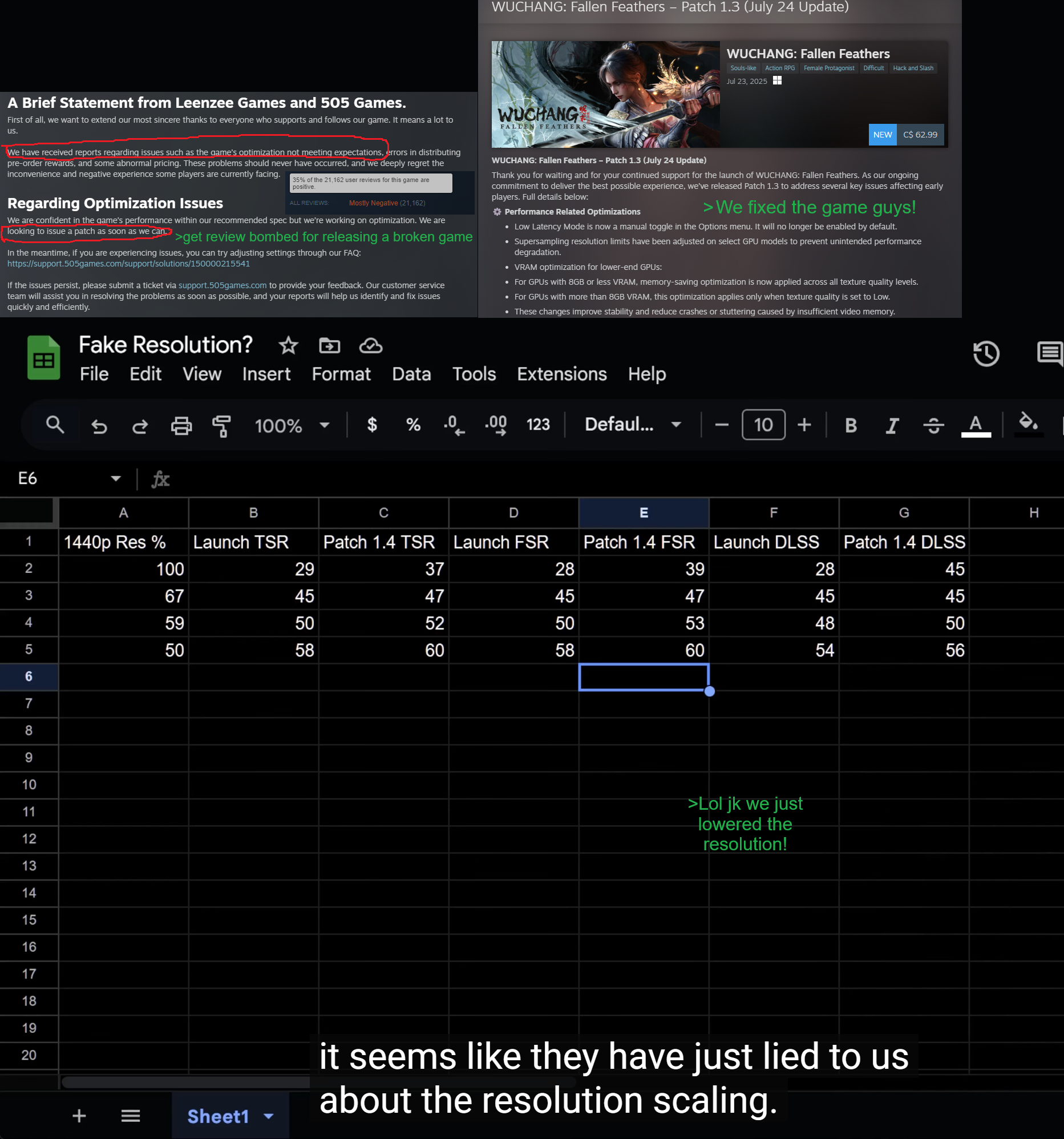Image resolution: width=1064 pixels, height=1139 pixels.
Task: Click the move to folder icon
Action: (329, 345)
